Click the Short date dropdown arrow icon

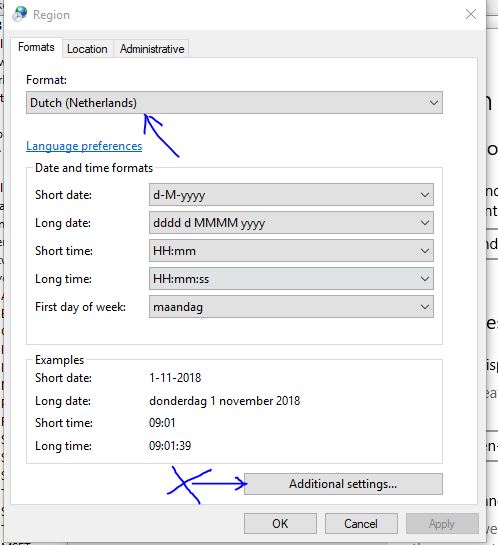[425, 195]
